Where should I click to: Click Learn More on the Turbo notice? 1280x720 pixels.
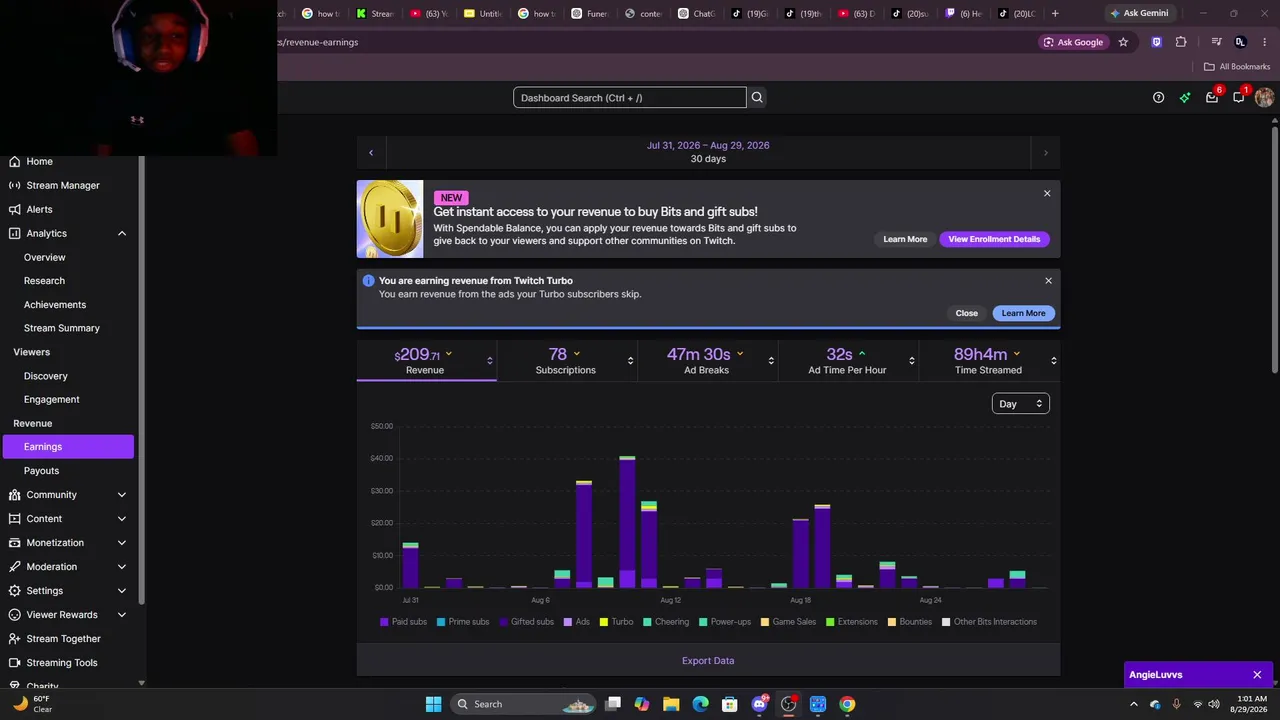point(1023,313)
